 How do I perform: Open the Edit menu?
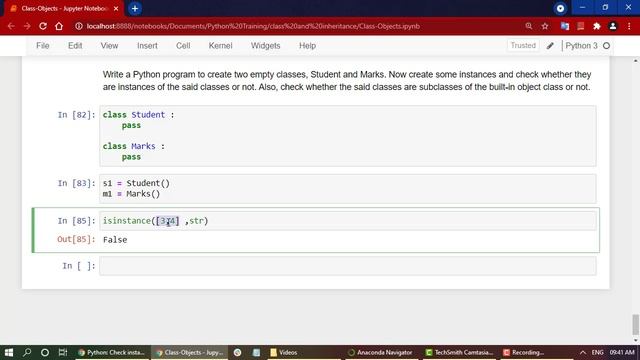pos(75,46)
